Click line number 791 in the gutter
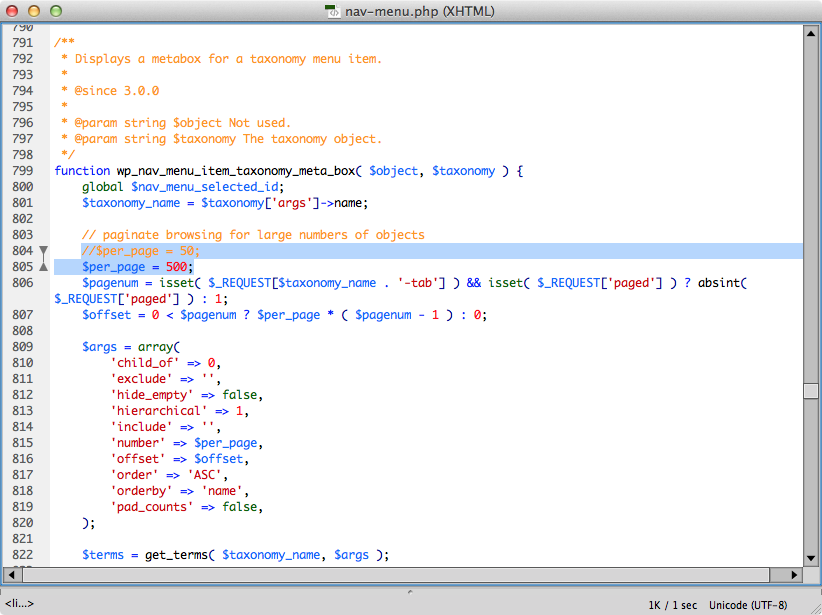The width and height of the screenshot is (822, 615). [x=23, y=42]
